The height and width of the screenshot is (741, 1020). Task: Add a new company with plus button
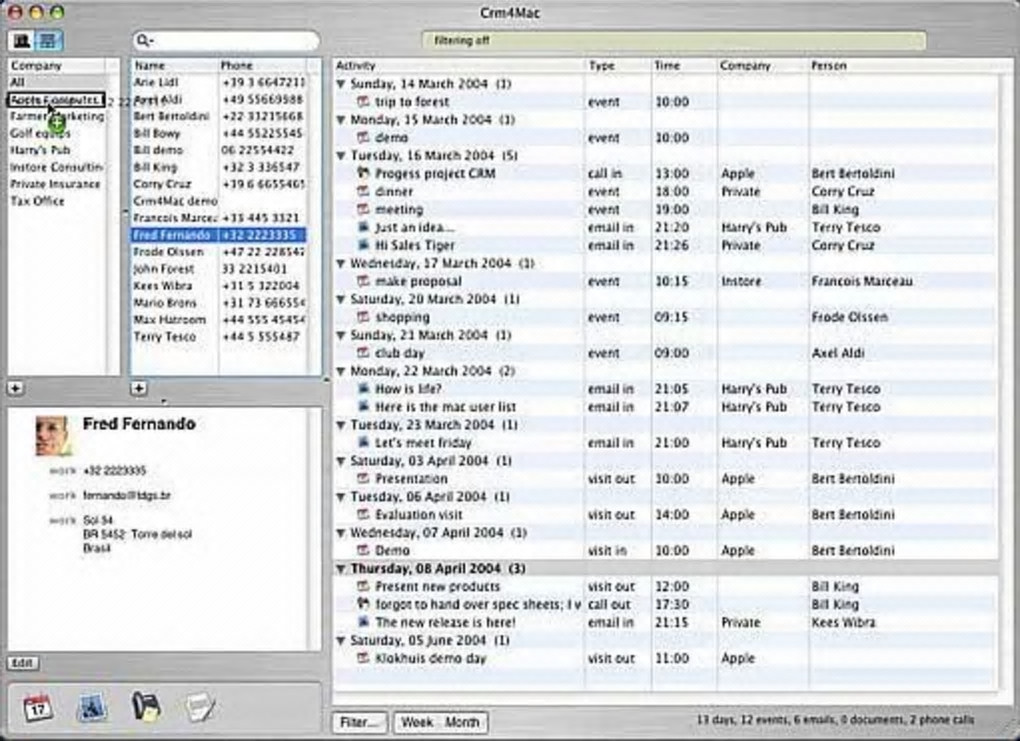point(15,388)
